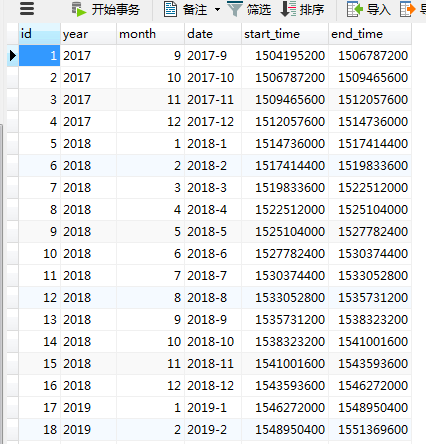
Task: Expand the 备注 dropdown arrow
Action: (217, 9)
